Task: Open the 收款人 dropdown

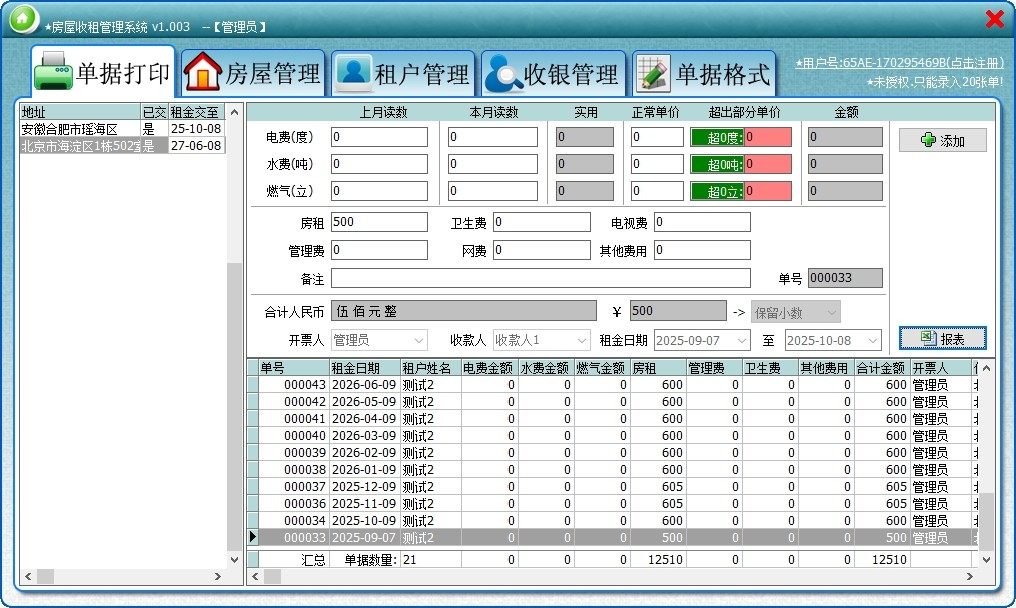Action: (x=582, y=340)
